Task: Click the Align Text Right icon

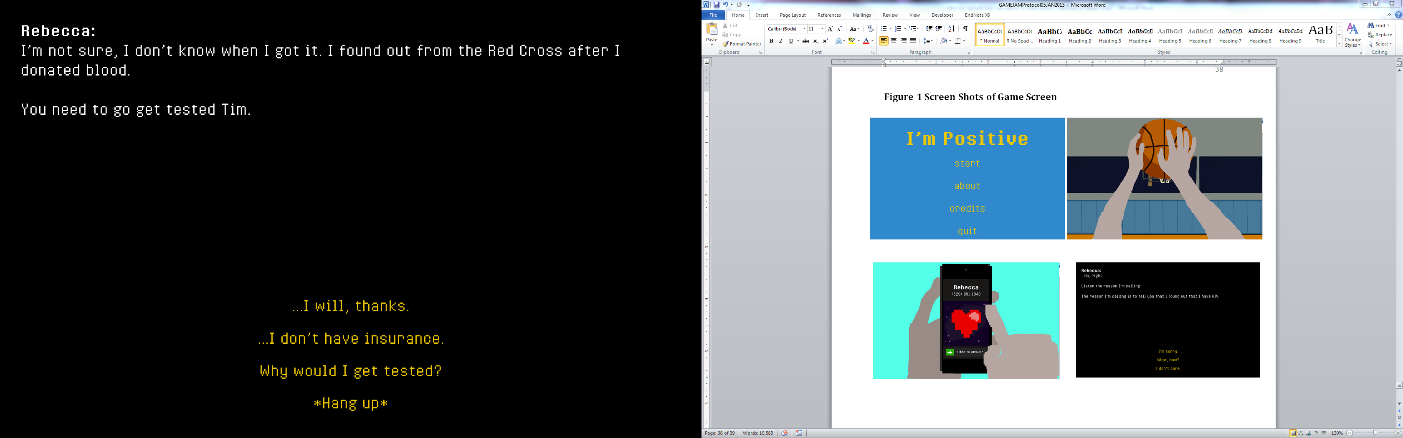Action: pos(904,41)
